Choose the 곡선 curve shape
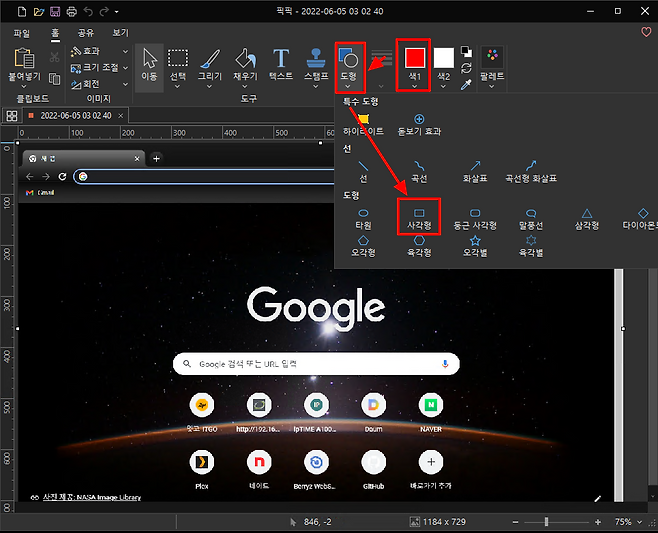 click(419, 172)
